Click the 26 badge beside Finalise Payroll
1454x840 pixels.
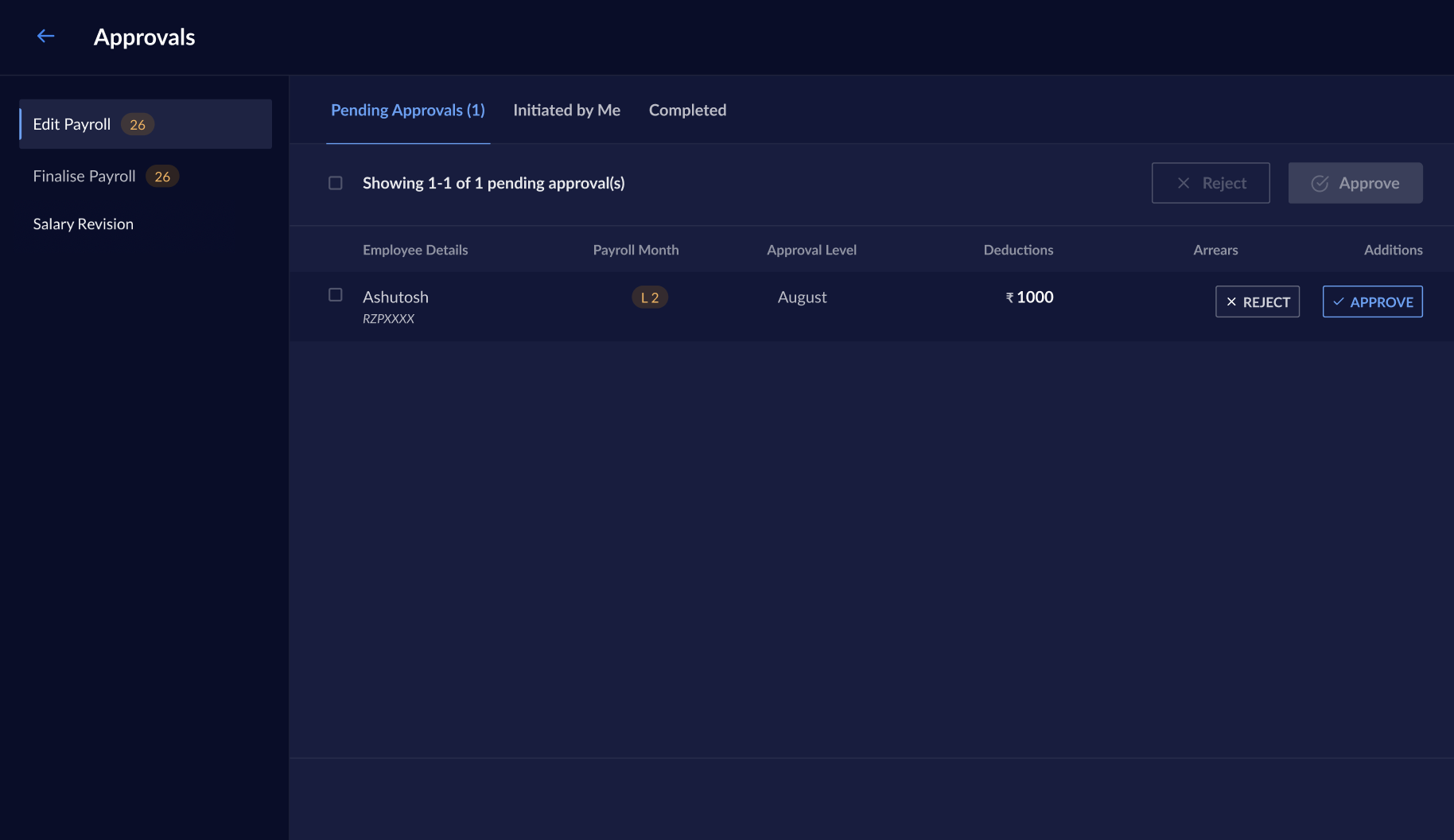point(162,176)
